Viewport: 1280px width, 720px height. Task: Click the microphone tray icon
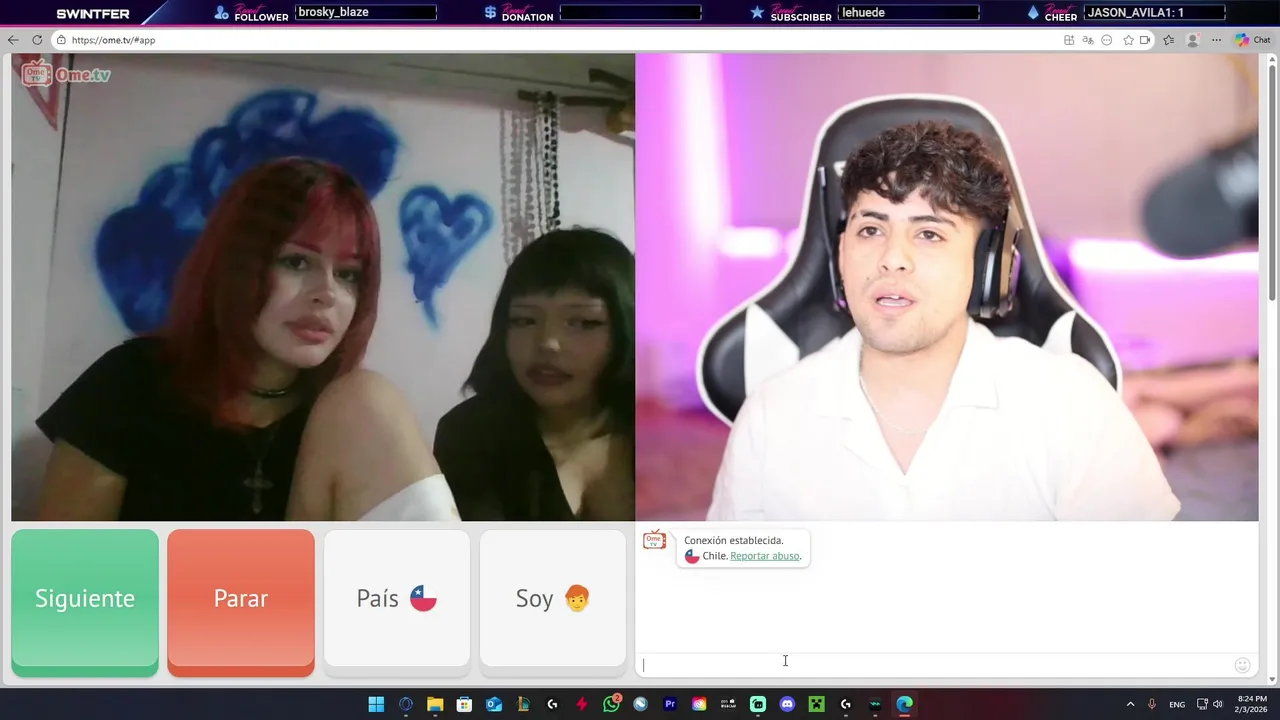pos(1152,704)
